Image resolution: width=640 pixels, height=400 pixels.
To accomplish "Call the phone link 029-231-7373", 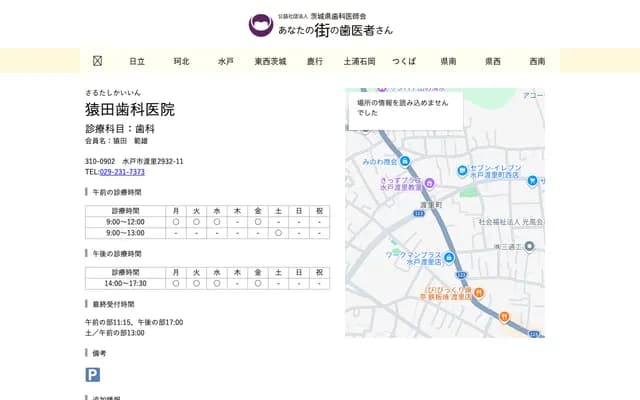I will point(122,172).
